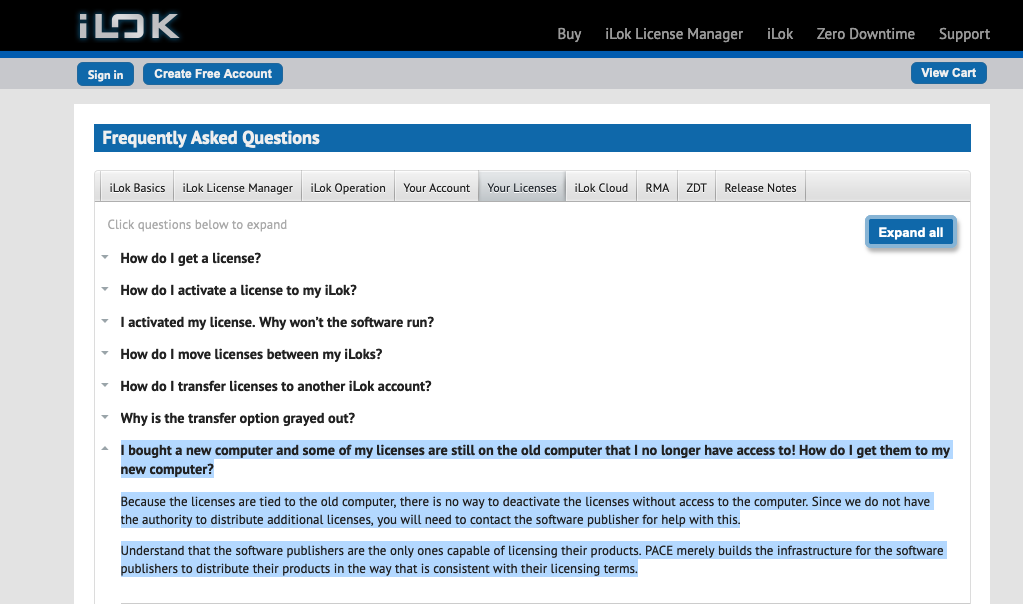1023x604 pixels.
Task: Expand "How do I activate a license to my iLok?"
Action: (x=238, y=290)
